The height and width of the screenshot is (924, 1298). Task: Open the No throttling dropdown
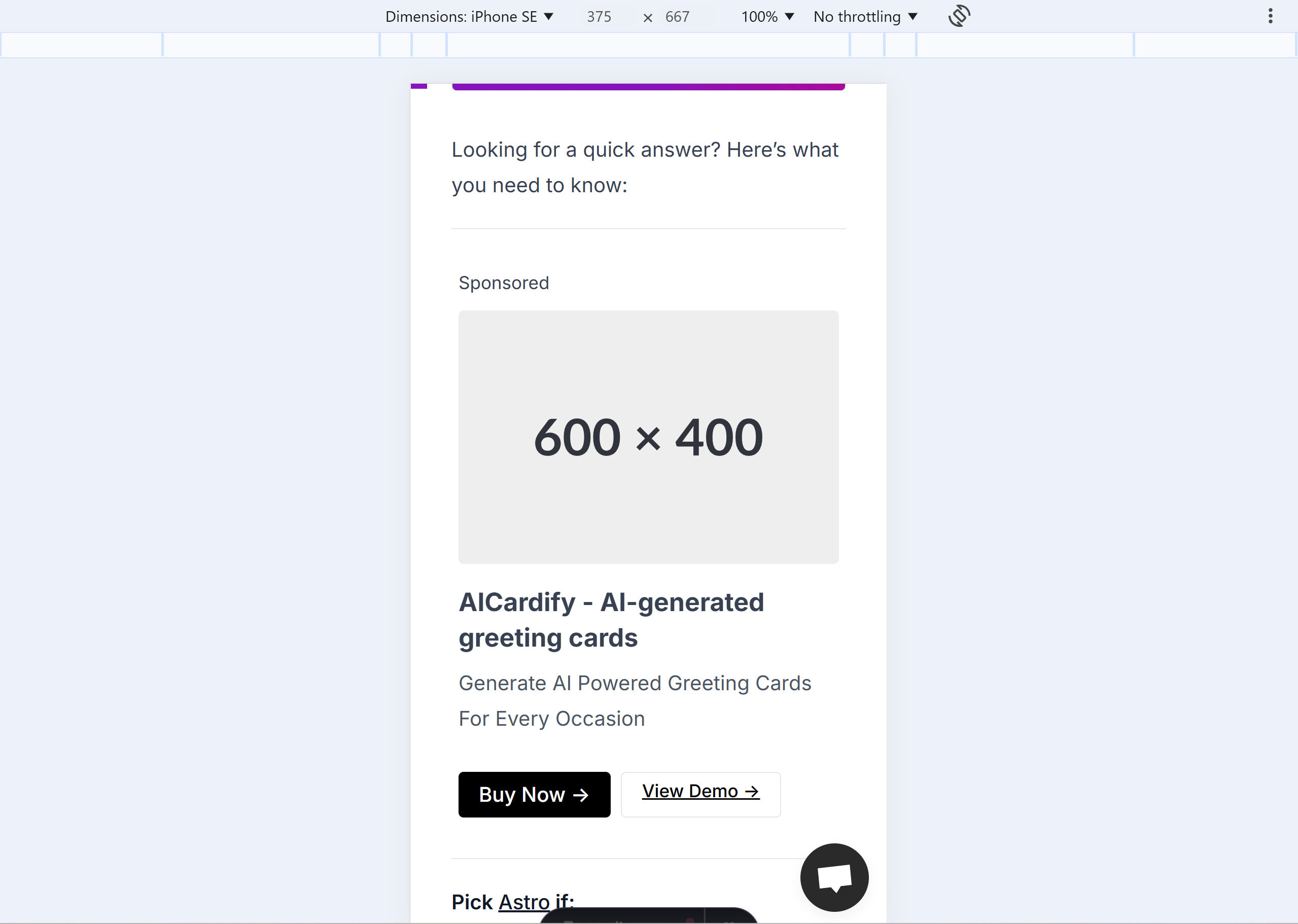click(865, 17)
